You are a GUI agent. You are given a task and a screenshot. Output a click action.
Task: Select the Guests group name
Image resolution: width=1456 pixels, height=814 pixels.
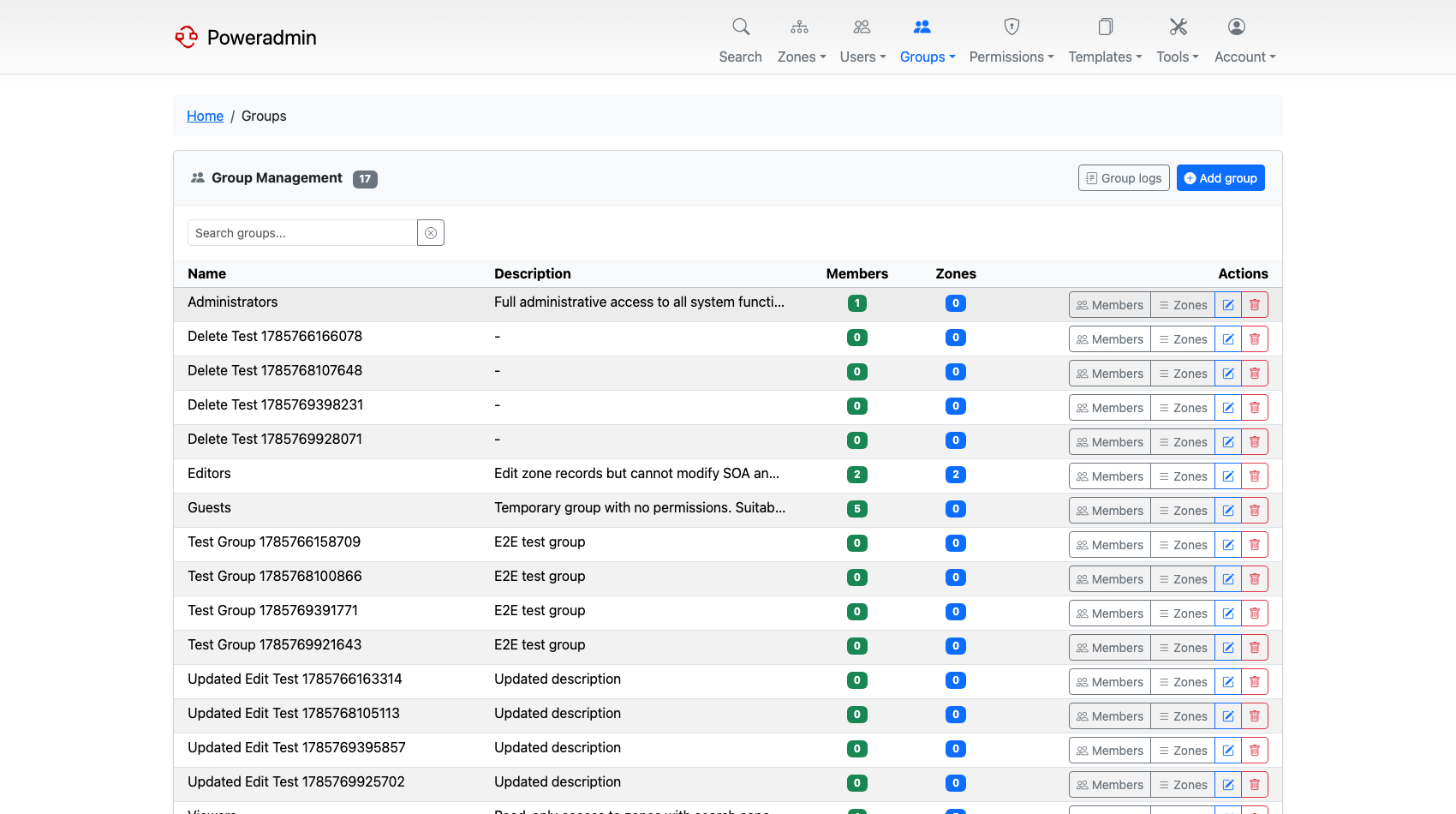pos(209,507)
